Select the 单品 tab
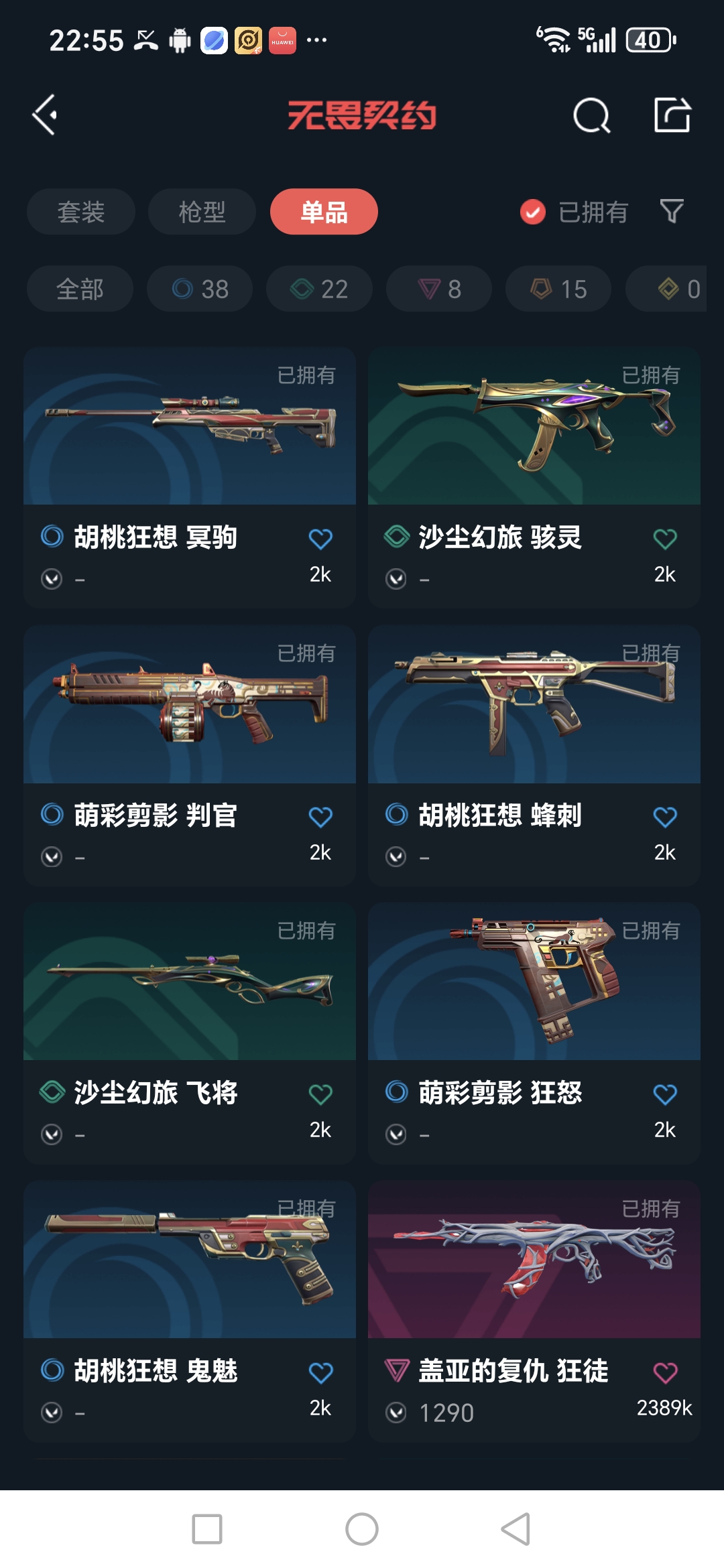This screenshot has width=724, height=1568. point(324,212)
